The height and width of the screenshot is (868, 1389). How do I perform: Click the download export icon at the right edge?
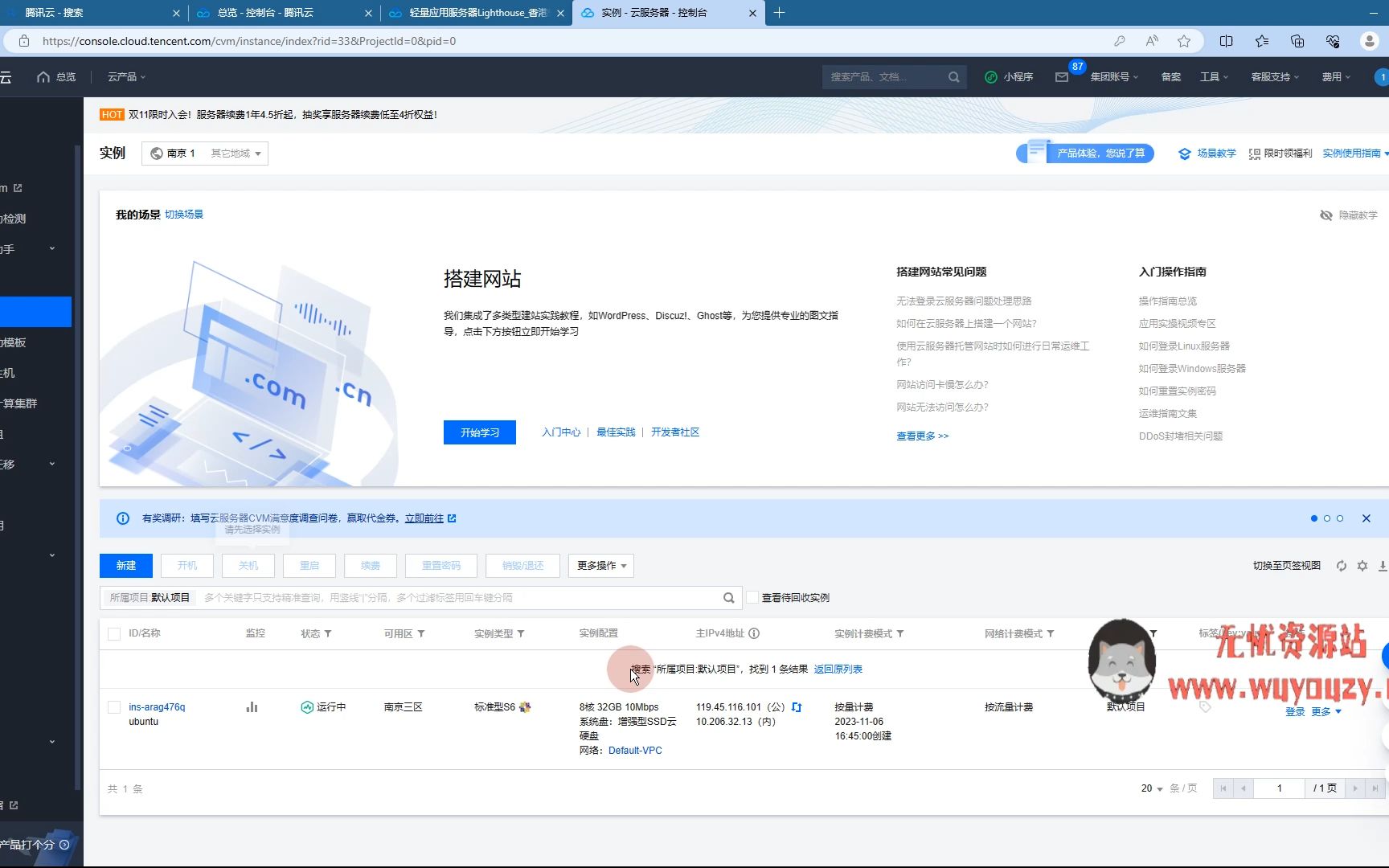point(1383,566)
